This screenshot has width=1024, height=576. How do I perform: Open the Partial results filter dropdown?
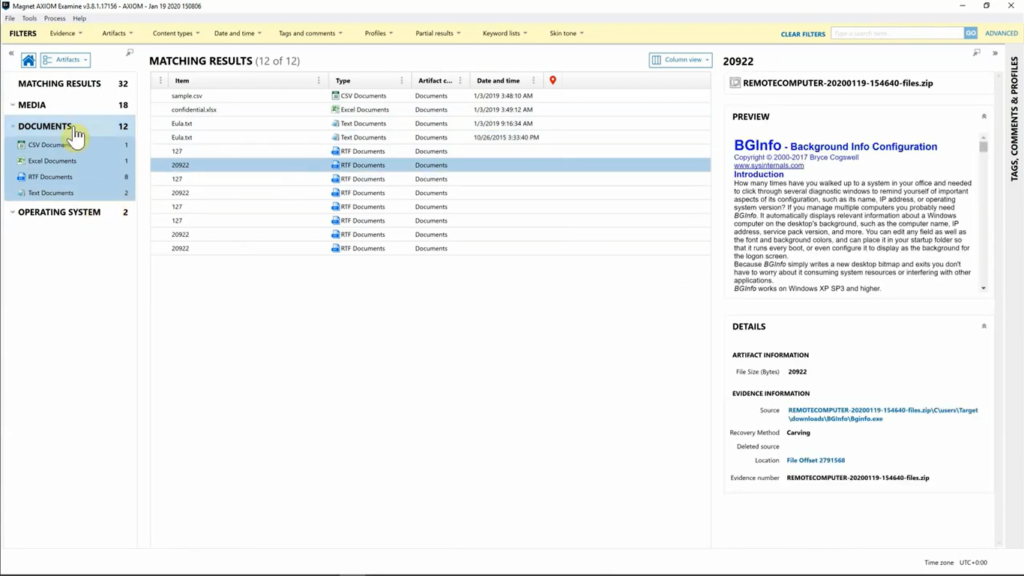(438, 33)
